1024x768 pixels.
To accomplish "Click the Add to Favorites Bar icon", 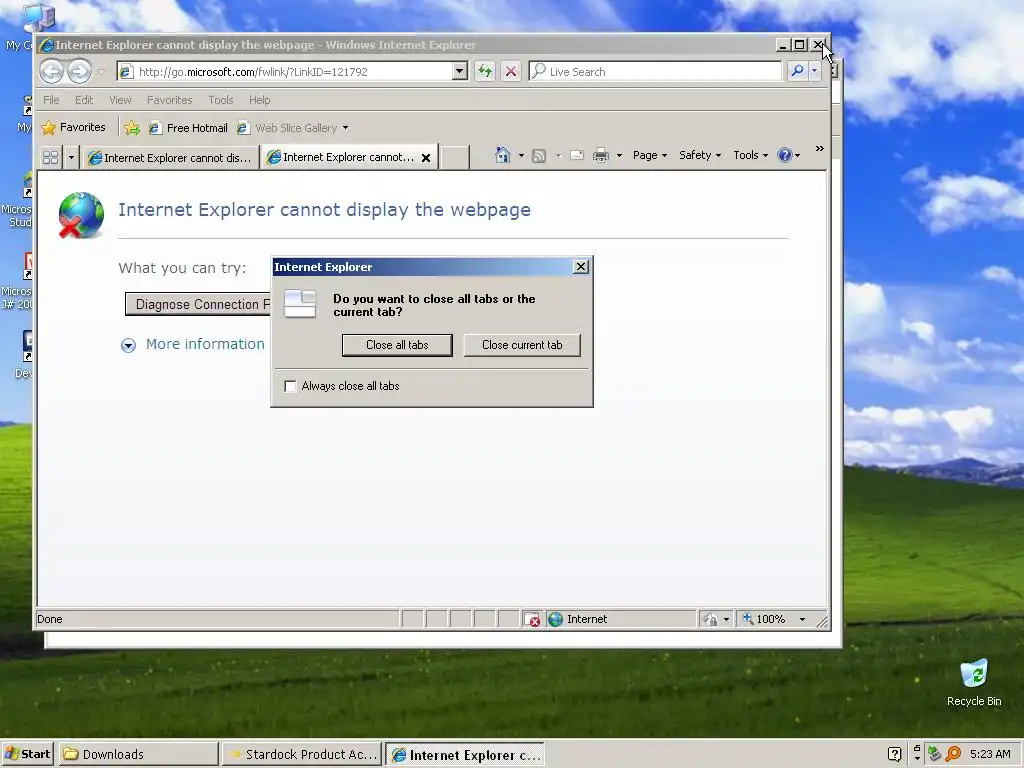I will click(132, 128).
